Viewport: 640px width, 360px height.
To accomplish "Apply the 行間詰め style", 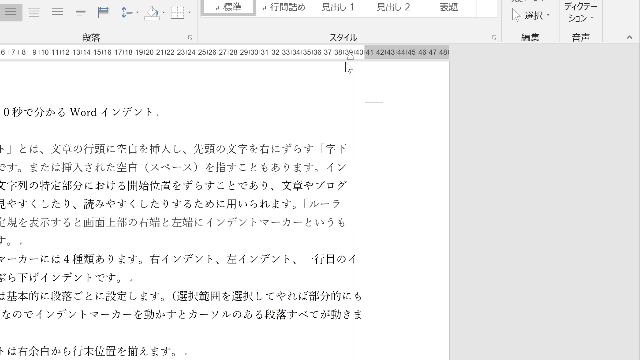I will [x=284, y=7].
